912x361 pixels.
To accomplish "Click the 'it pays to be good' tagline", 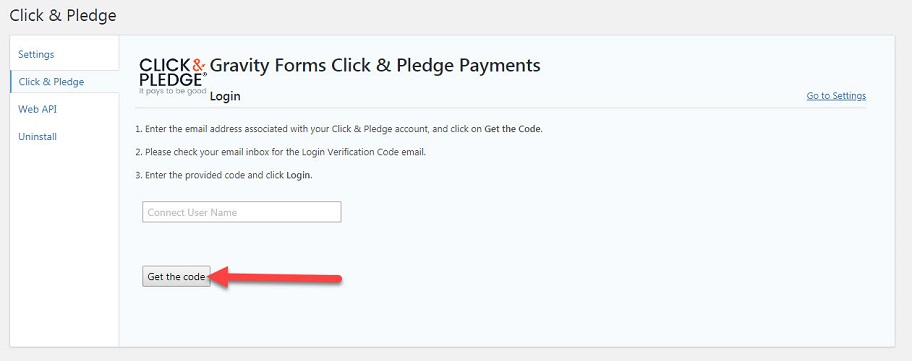I will (173, 92).
